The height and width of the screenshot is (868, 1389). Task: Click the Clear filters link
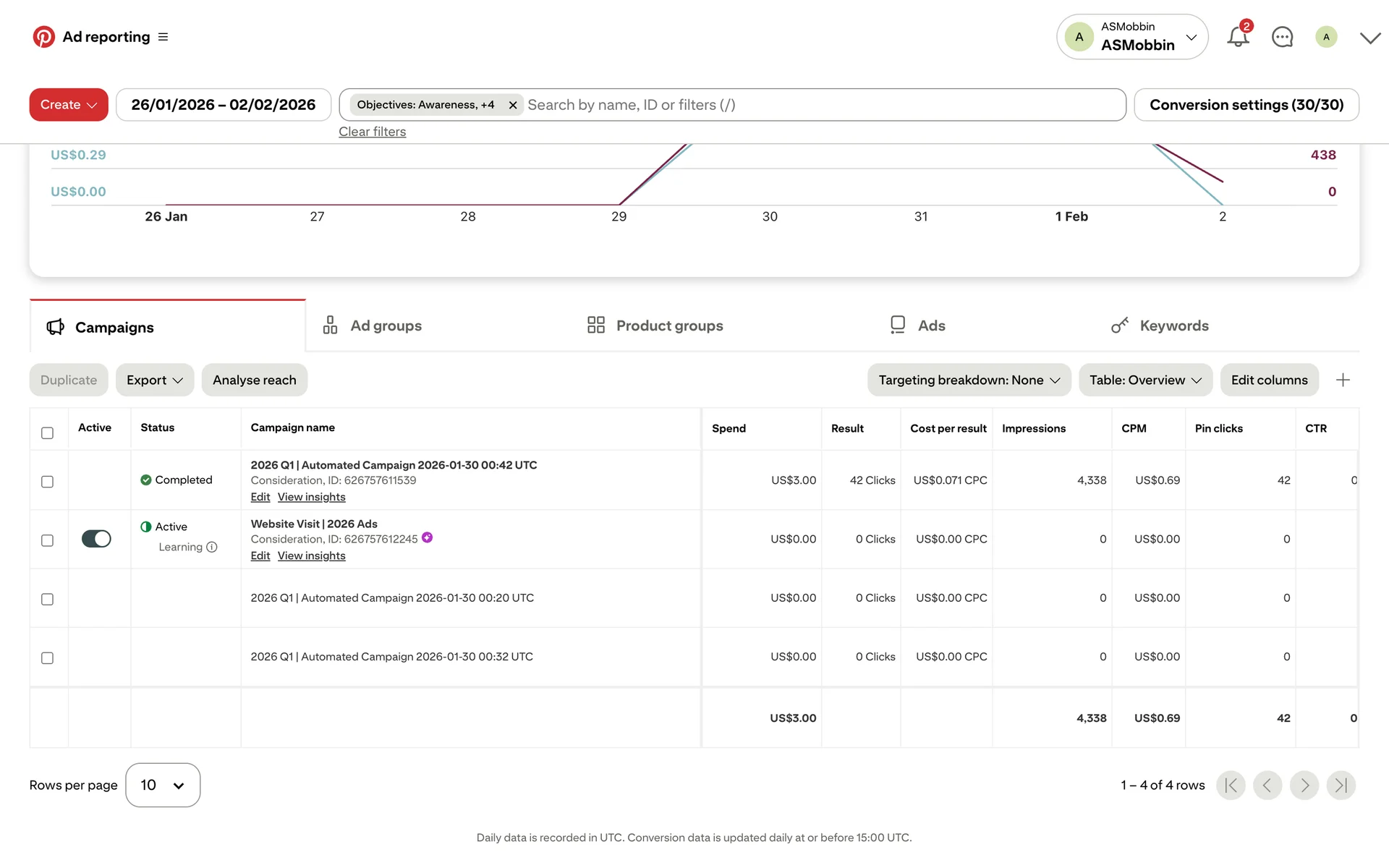point(372,132)
